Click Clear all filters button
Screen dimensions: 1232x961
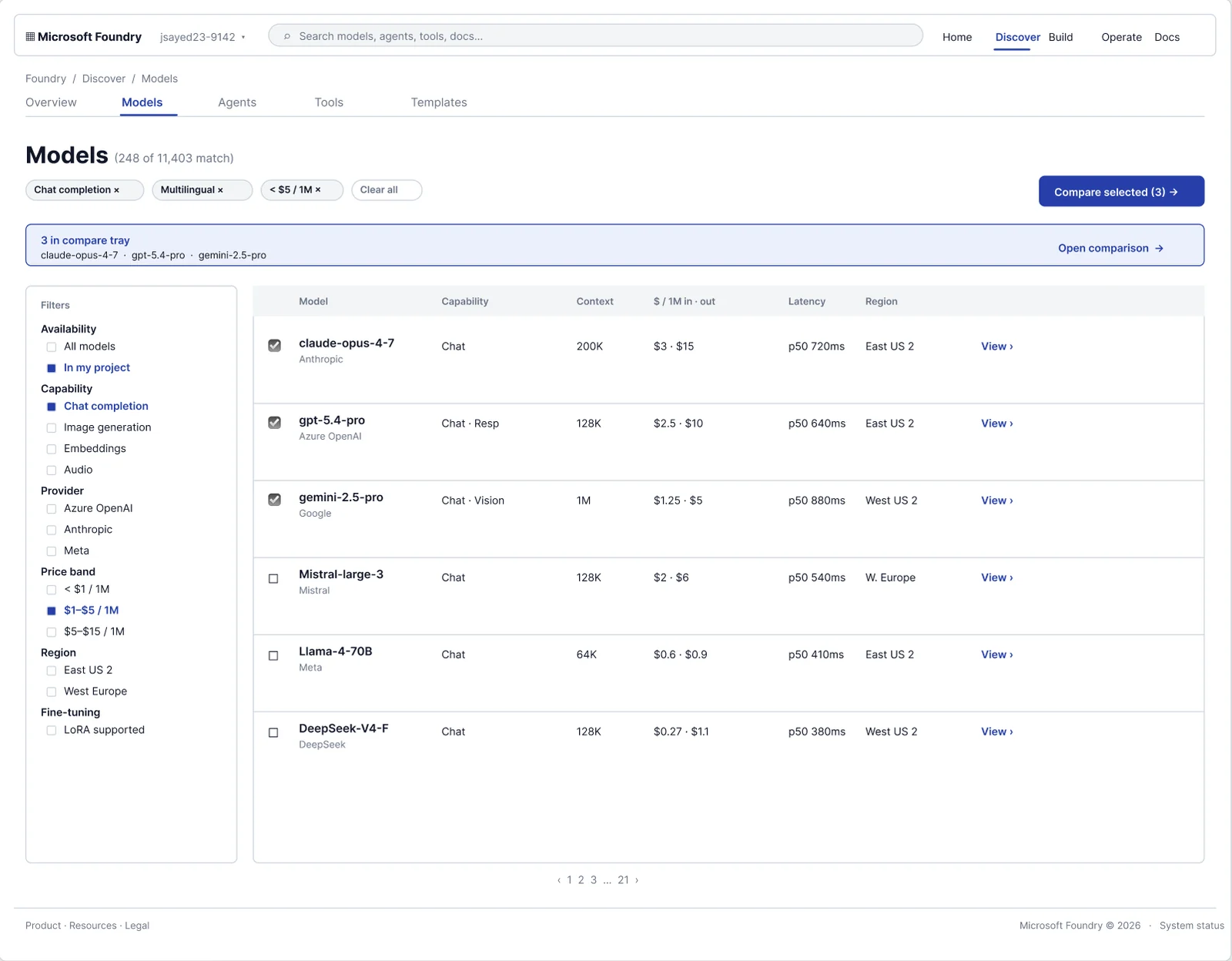387,190
